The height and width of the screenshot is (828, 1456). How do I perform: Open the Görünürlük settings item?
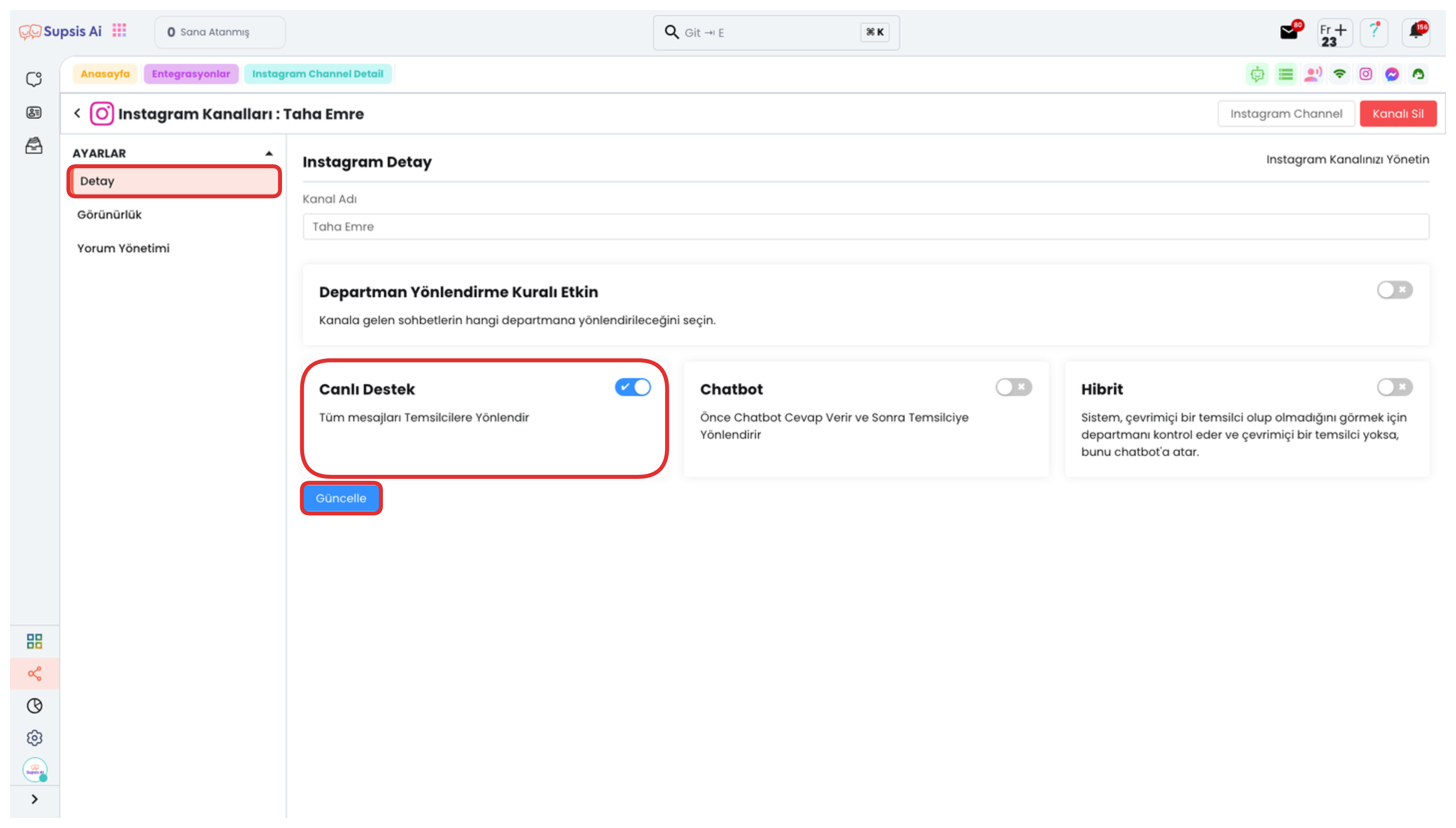(x=109, y=215)
